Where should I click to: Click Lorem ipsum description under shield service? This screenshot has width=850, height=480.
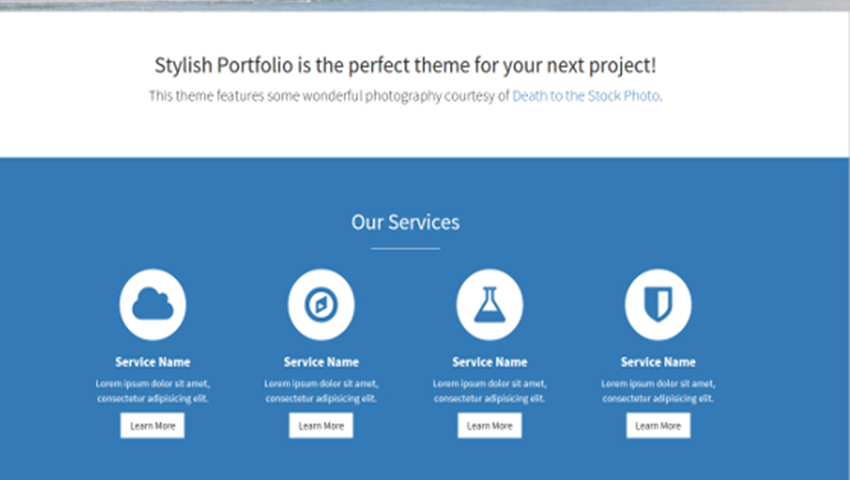tap(658, 391)
